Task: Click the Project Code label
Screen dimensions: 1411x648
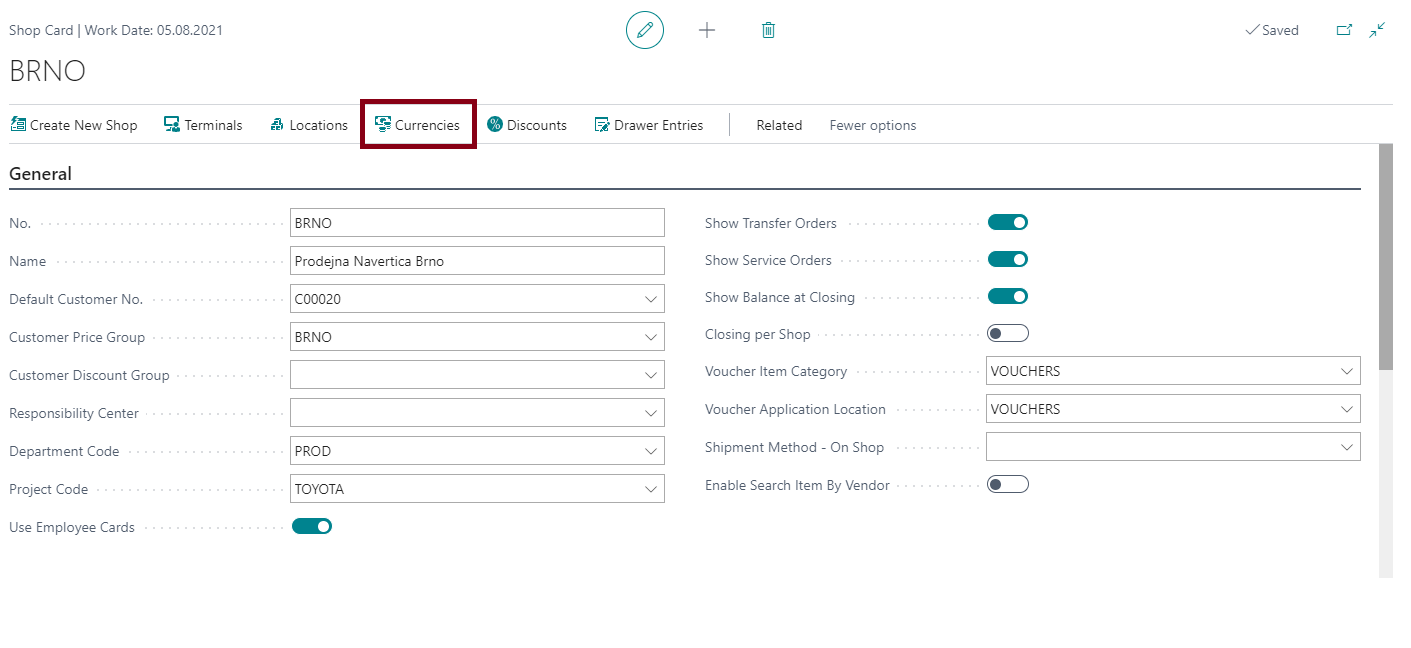Action: [x=48, y=489]
